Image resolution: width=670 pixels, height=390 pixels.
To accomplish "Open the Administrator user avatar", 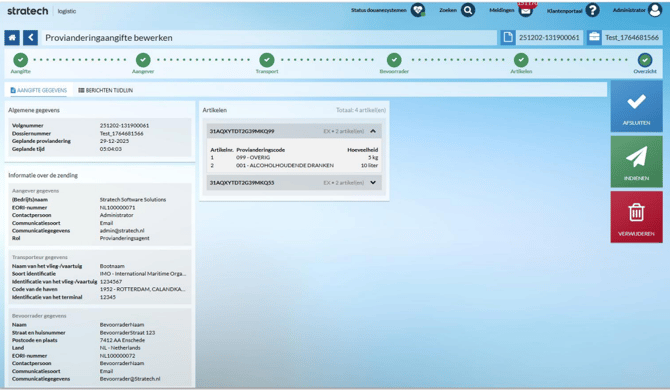I will 655,10.
